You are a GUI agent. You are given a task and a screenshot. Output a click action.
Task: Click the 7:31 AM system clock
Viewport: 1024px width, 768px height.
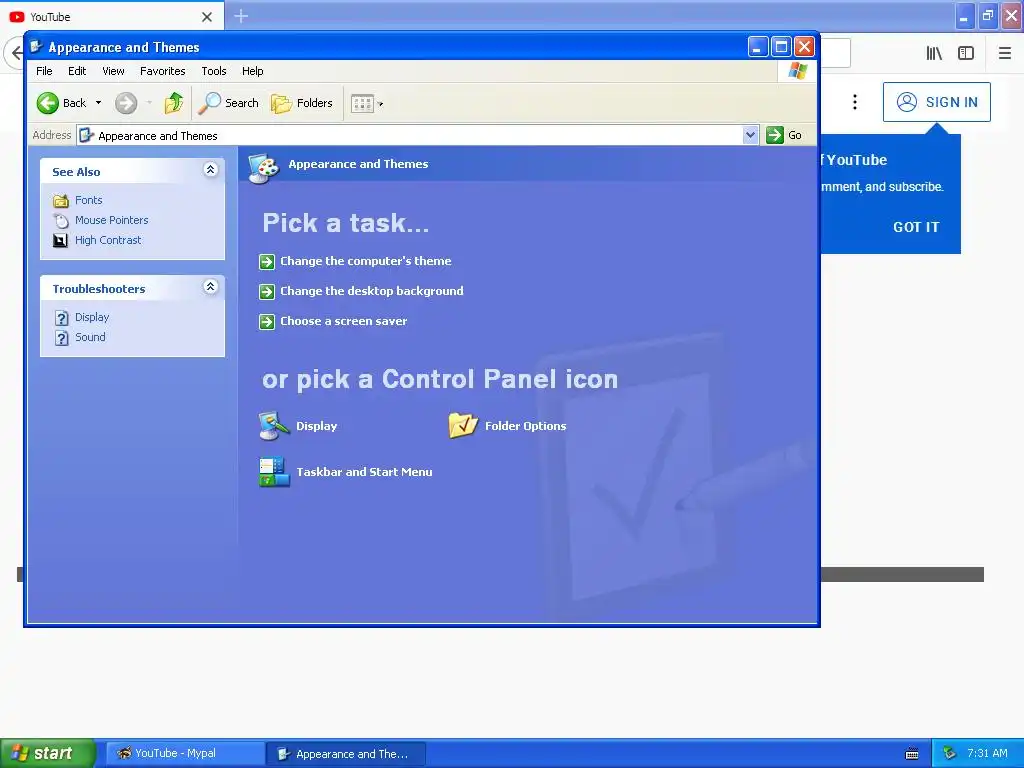[x=987, y=754]
